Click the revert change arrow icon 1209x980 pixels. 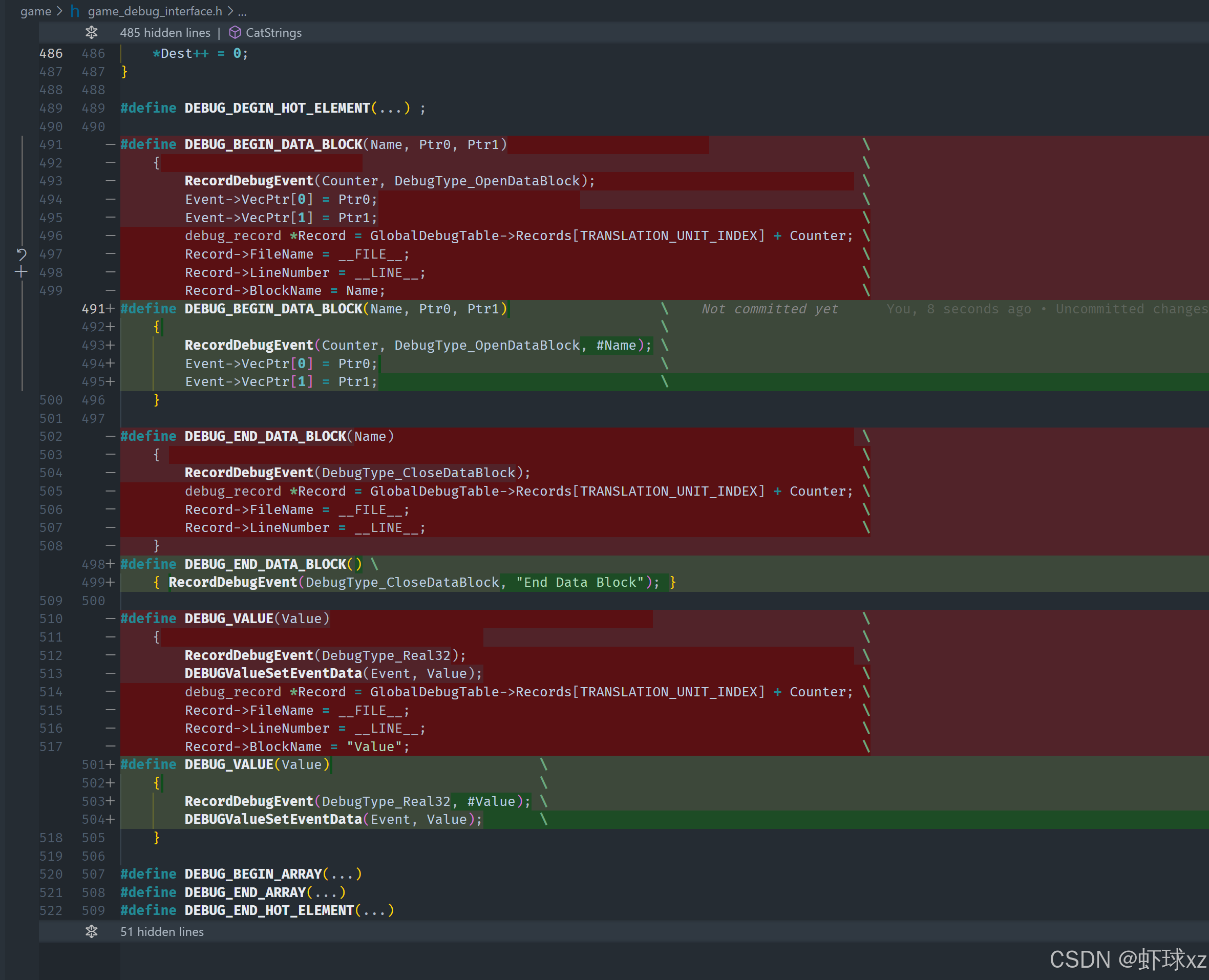click(x=21, y=254)
